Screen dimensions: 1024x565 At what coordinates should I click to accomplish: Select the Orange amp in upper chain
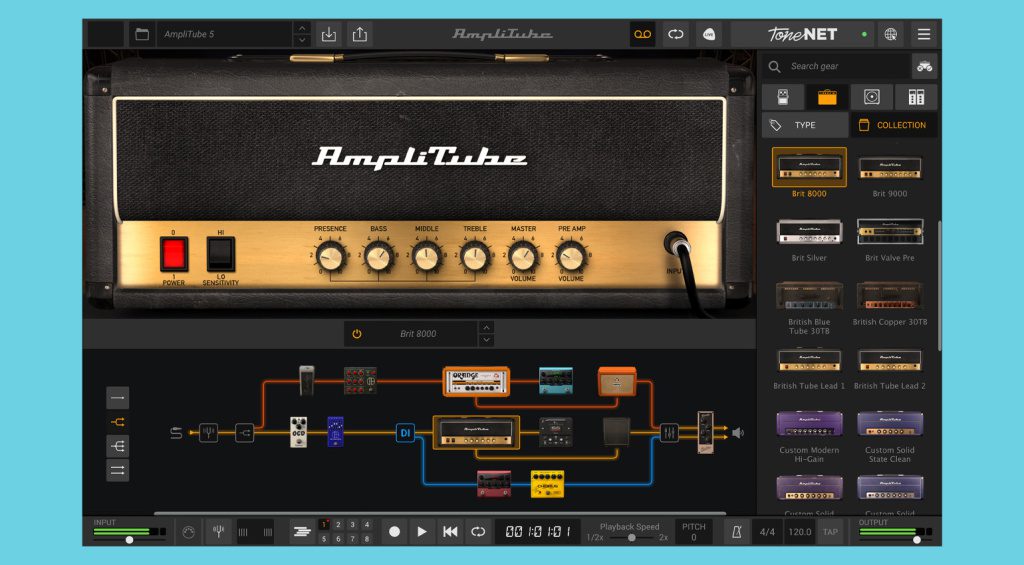tap(476, 381)
